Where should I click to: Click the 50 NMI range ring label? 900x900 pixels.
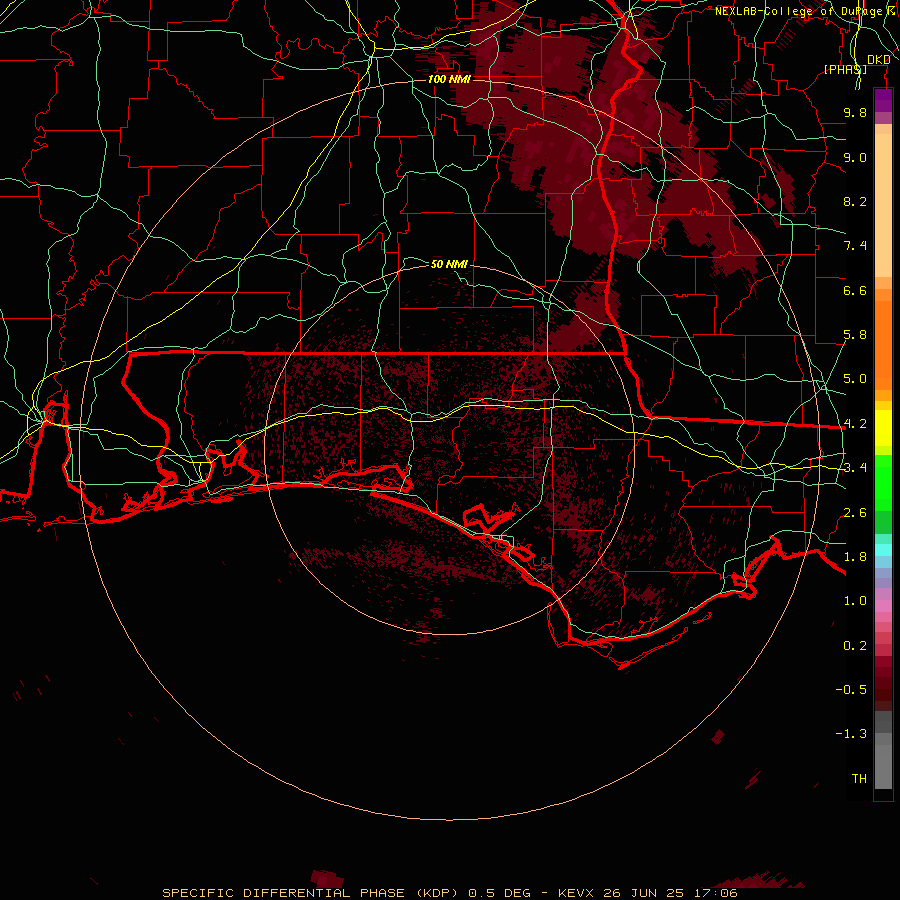click(x=449, y=264)
